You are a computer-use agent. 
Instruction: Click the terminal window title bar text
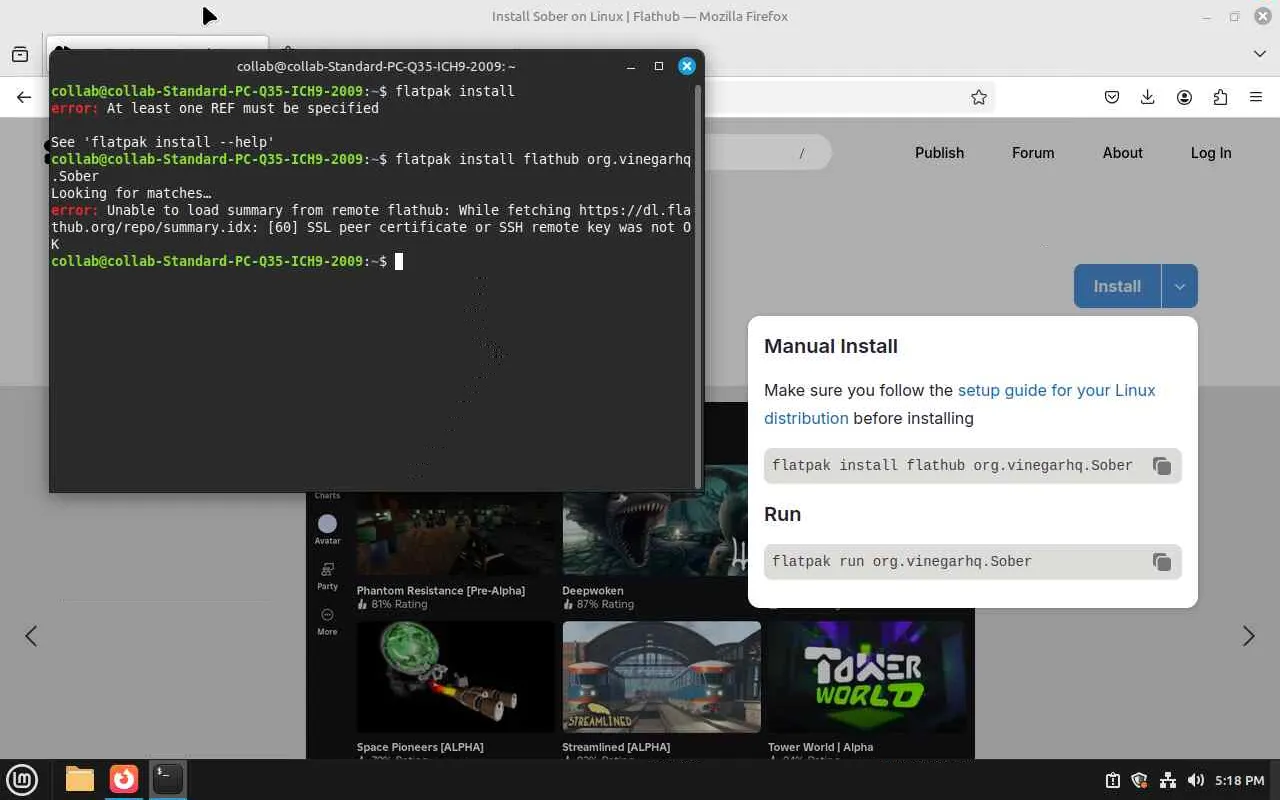(x=376, y=67)
